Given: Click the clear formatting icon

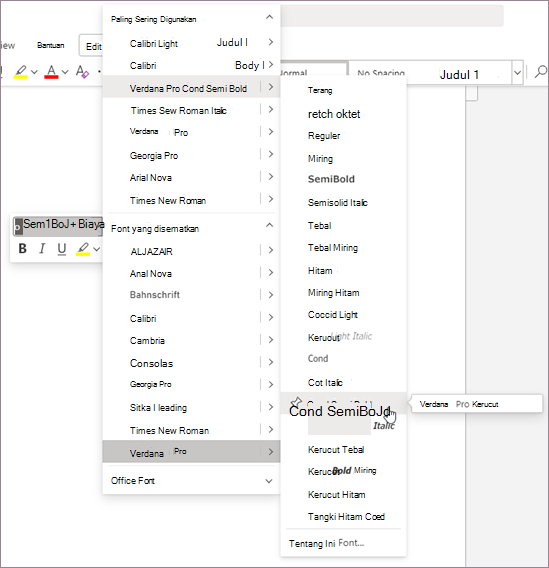Looking at the screenshot, I should click(82, 71).
